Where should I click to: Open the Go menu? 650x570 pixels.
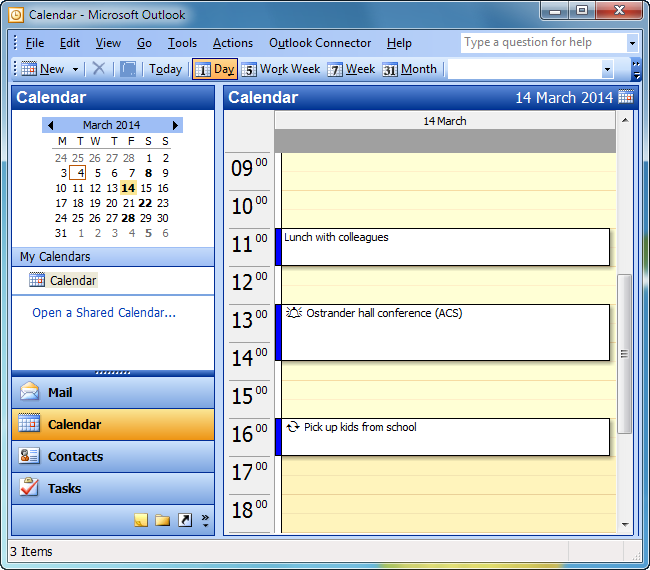pyautogui.click(x=144, y=43)
